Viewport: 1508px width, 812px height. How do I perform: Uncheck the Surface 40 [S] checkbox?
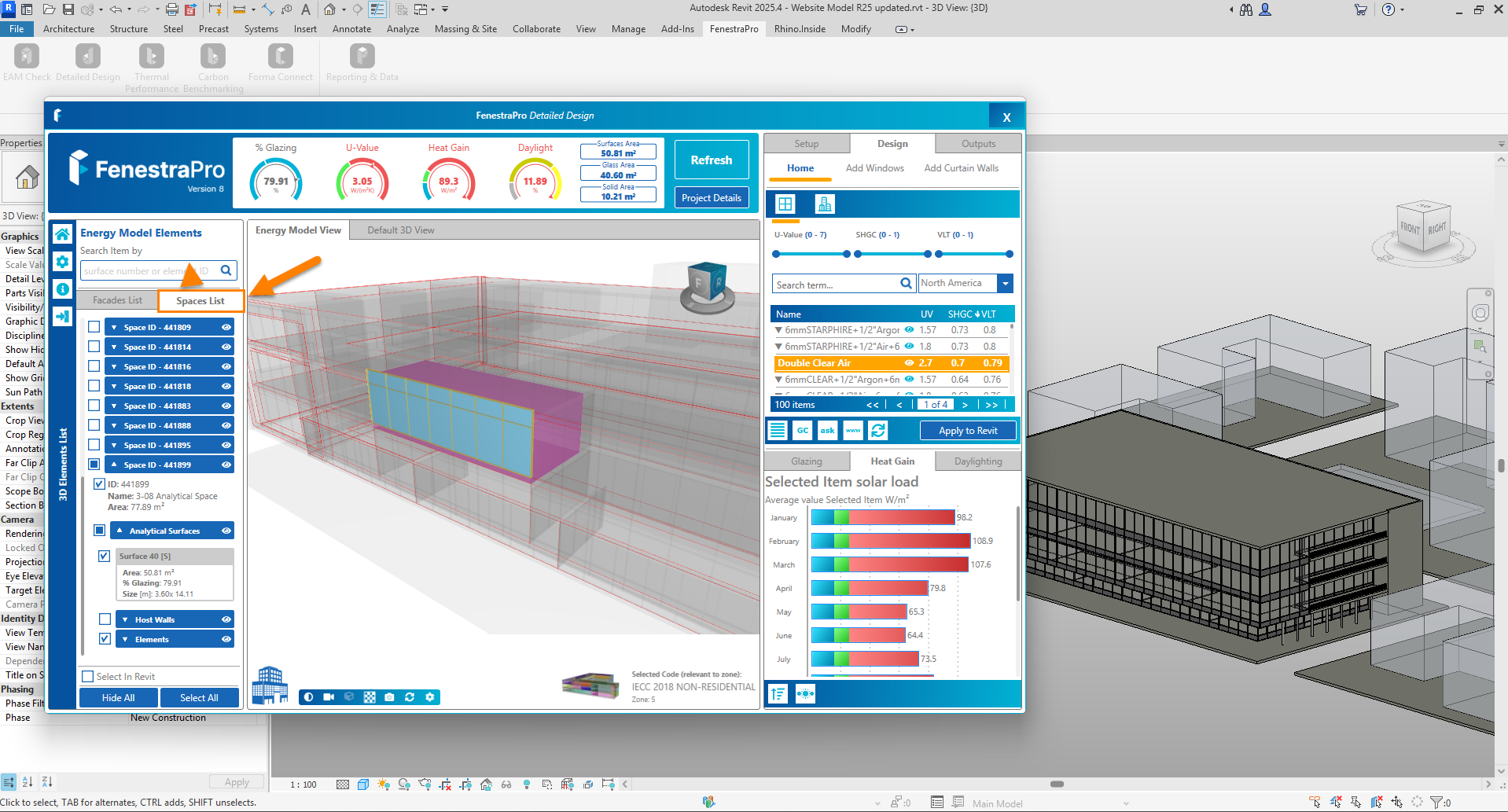coord(104,556)
